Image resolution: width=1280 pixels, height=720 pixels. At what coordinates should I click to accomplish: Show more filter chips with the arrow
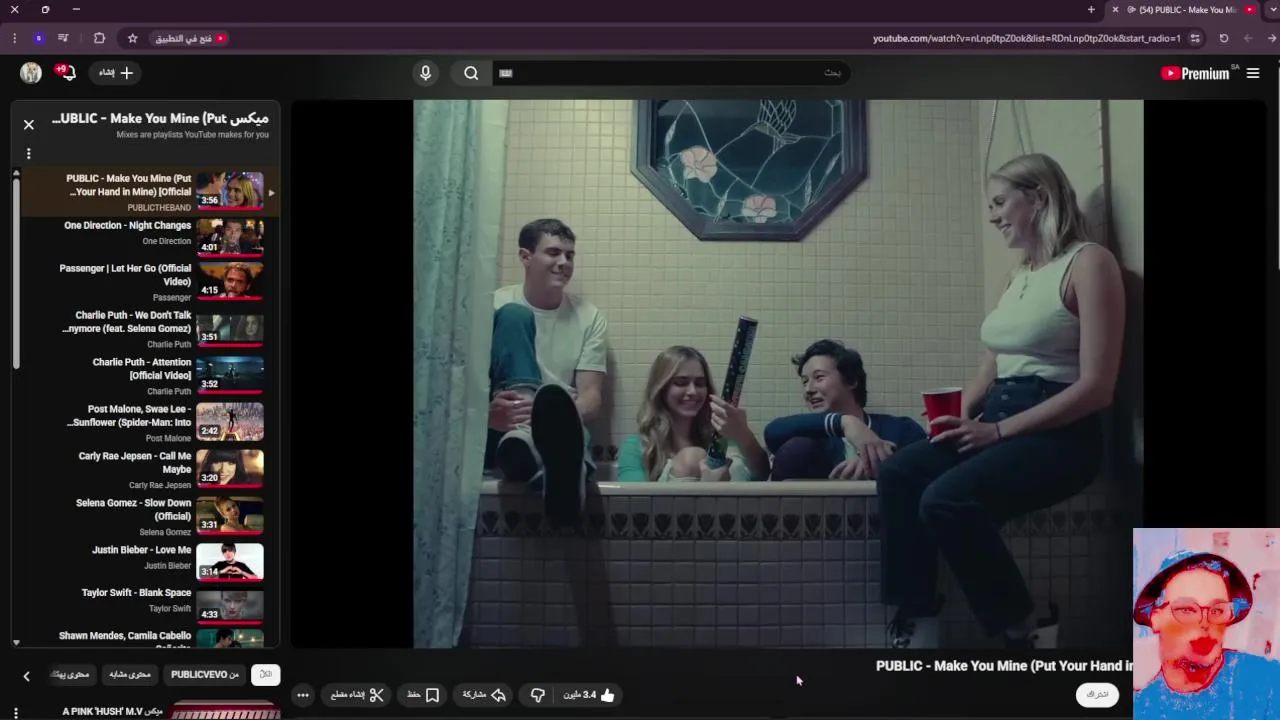pyautogui.click(x=27, y=676)
